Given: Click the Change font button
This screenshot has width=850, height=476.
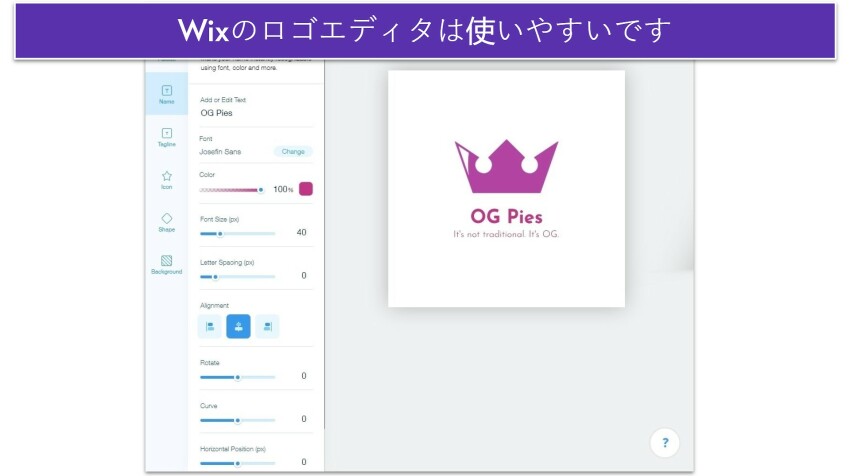Looking at the screenshot, I should (293, 152).
